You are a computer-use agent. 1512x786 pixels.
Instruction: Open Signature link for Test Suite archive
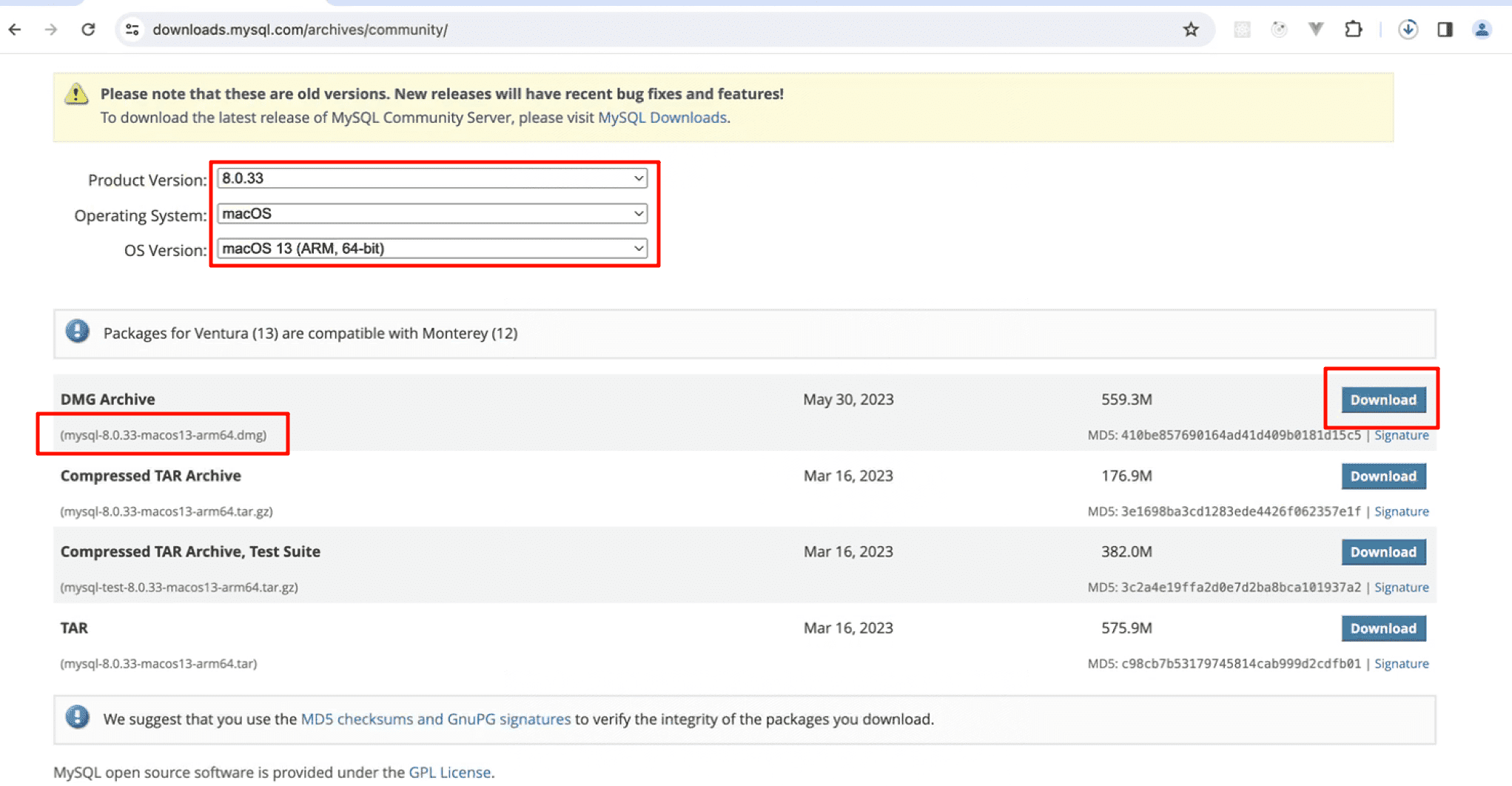point(1401,588)
